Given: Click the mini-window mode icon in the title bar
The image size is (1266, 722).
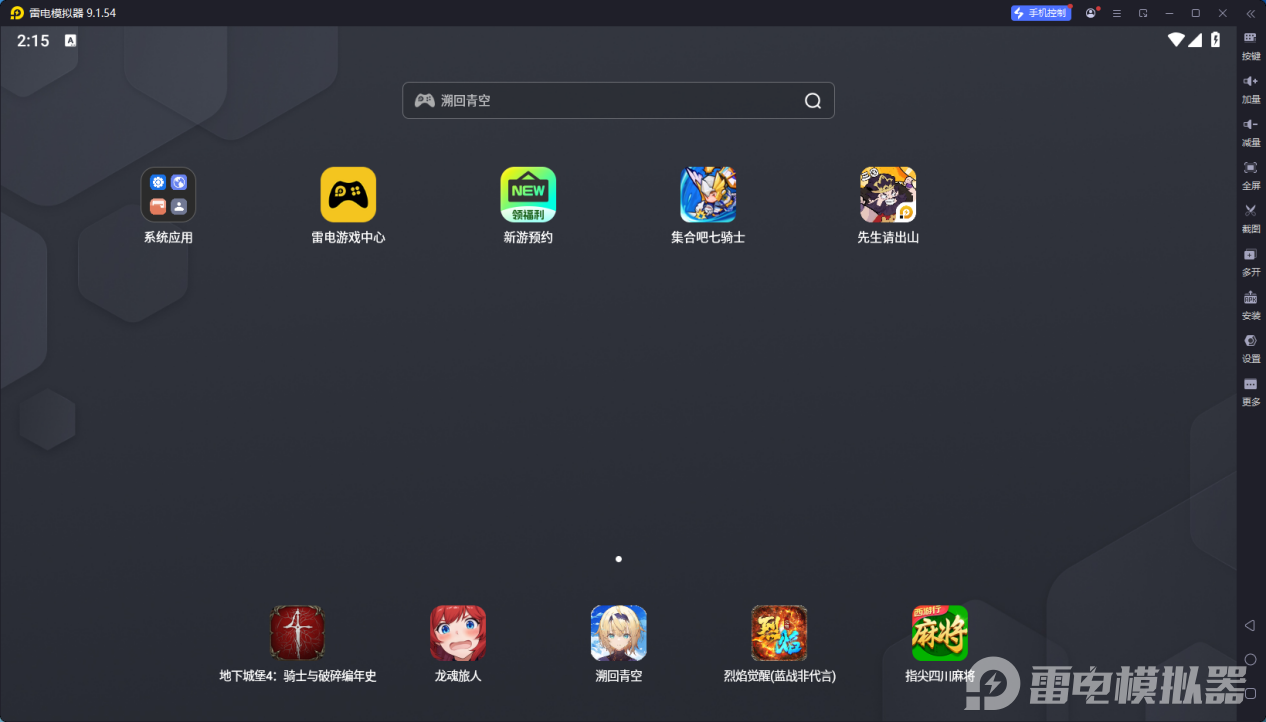Looking at the screenshot, I should (1143, 13).
